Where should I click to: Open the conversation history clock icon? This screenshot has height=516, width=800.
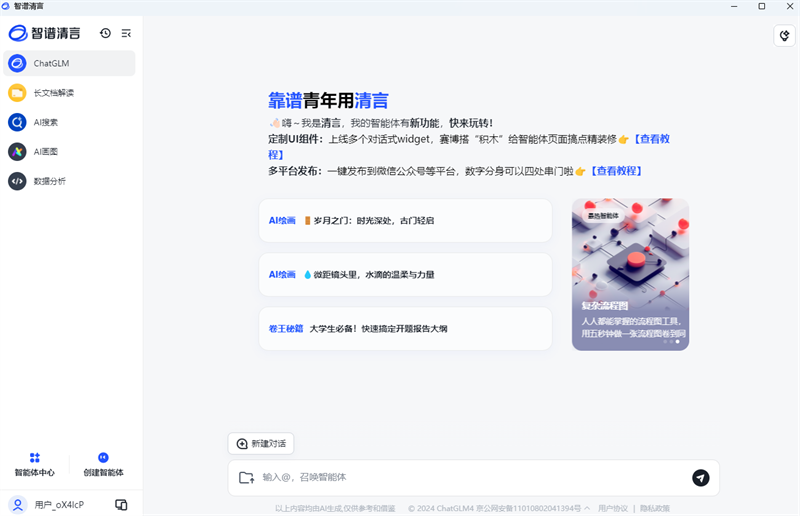point(106,33)
